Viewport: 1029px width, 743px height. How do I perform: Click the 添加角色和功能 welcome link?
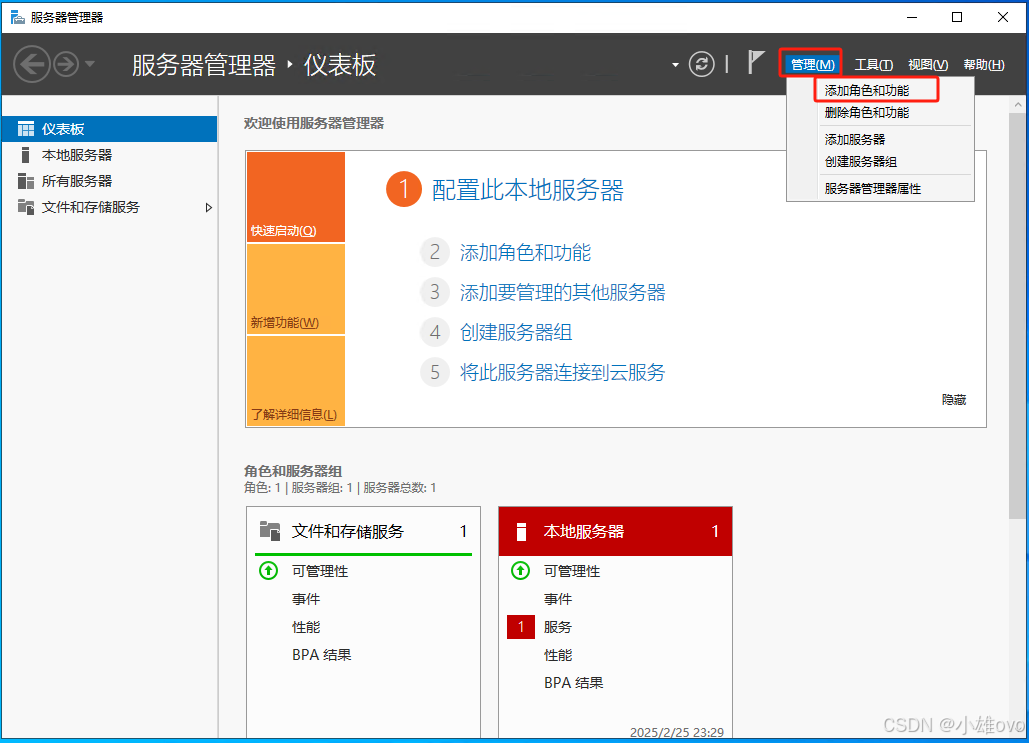525,252
